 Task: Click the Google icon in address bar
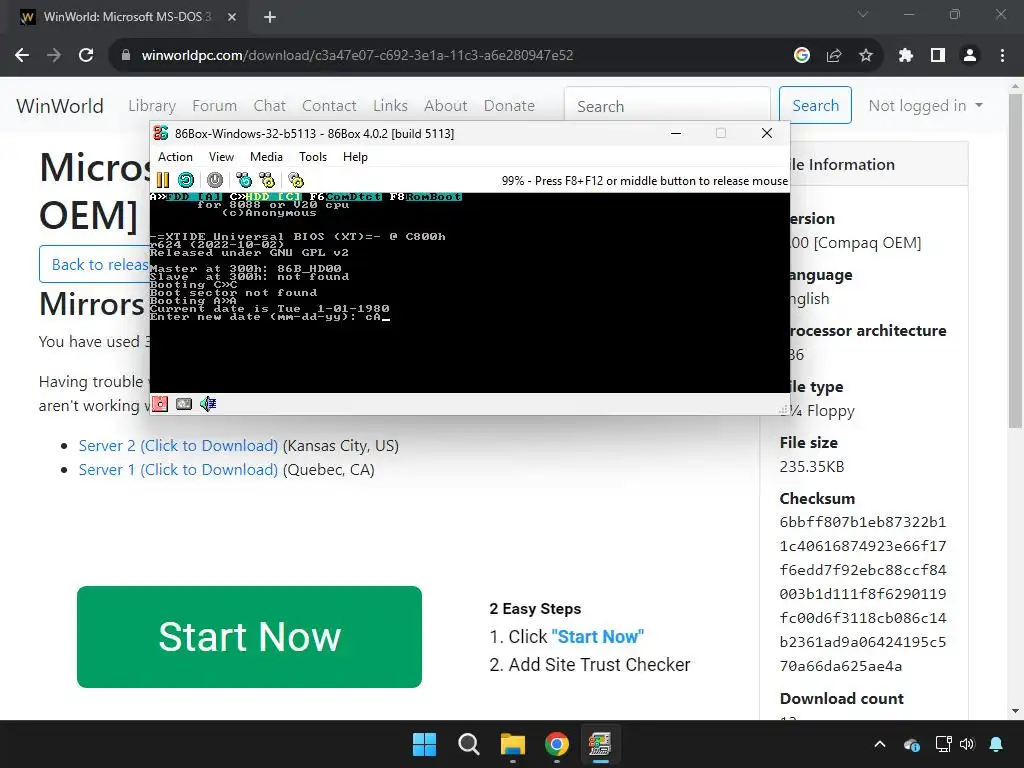tap(802, 56)
